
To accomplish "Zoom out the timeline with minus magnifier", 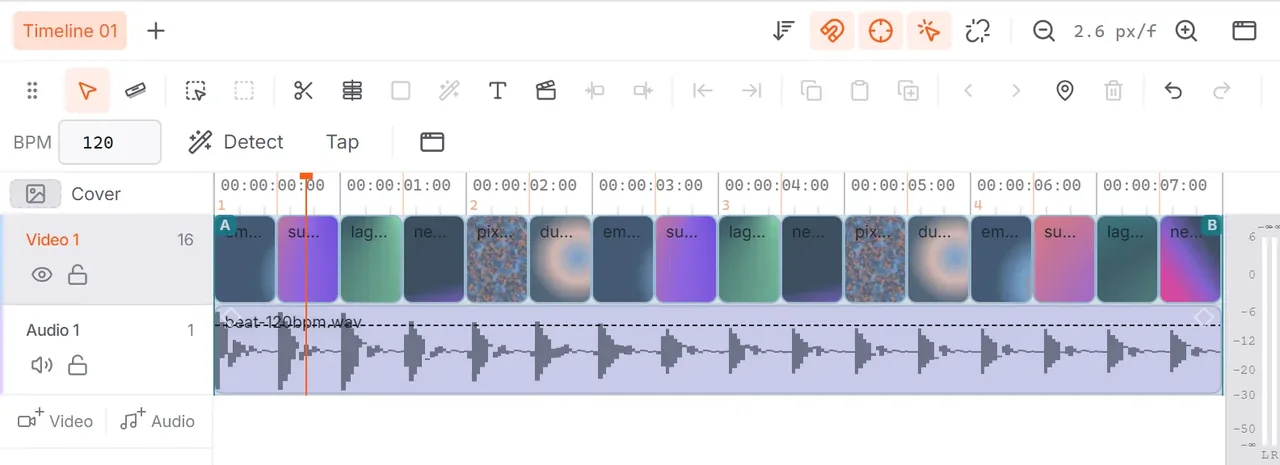I will pos(1044,31).
